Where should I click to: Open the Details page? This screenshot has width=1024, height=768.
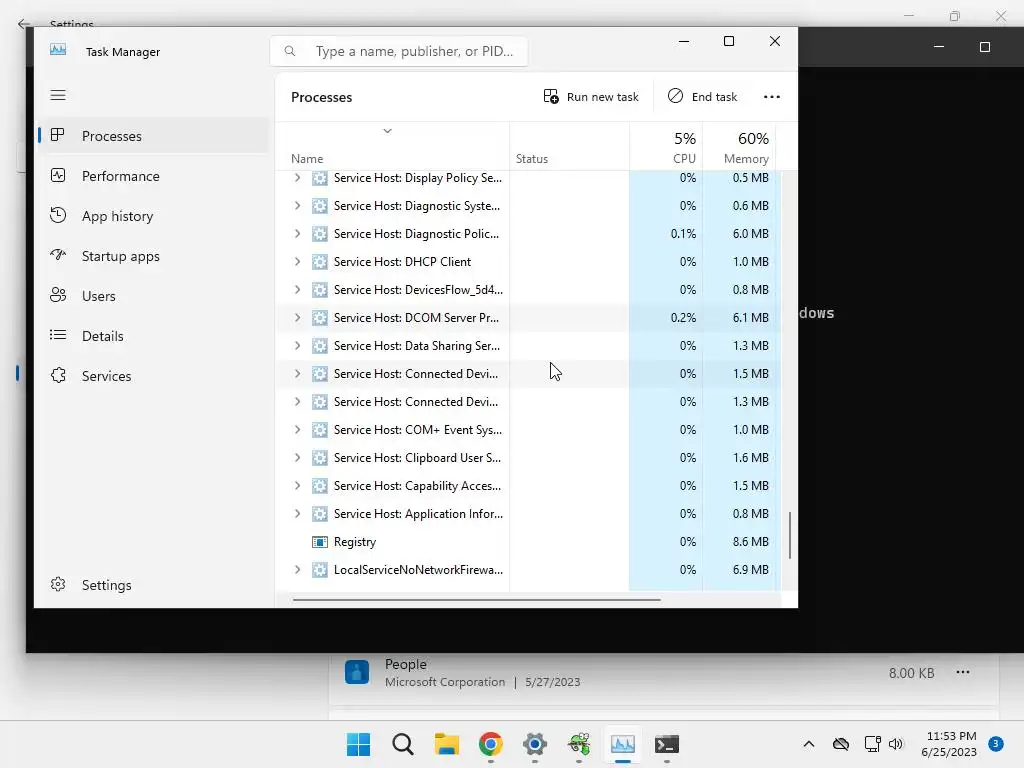[153, 336]
